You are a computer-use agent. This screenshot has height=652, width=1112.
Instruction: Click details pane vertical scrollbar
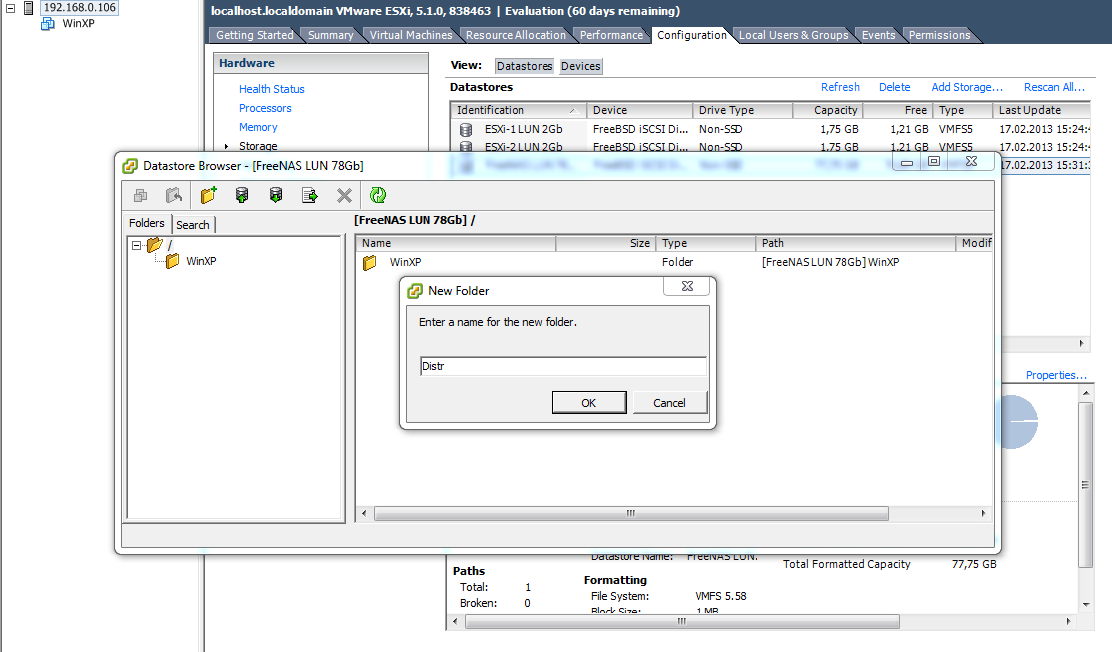click(1086, 485)
